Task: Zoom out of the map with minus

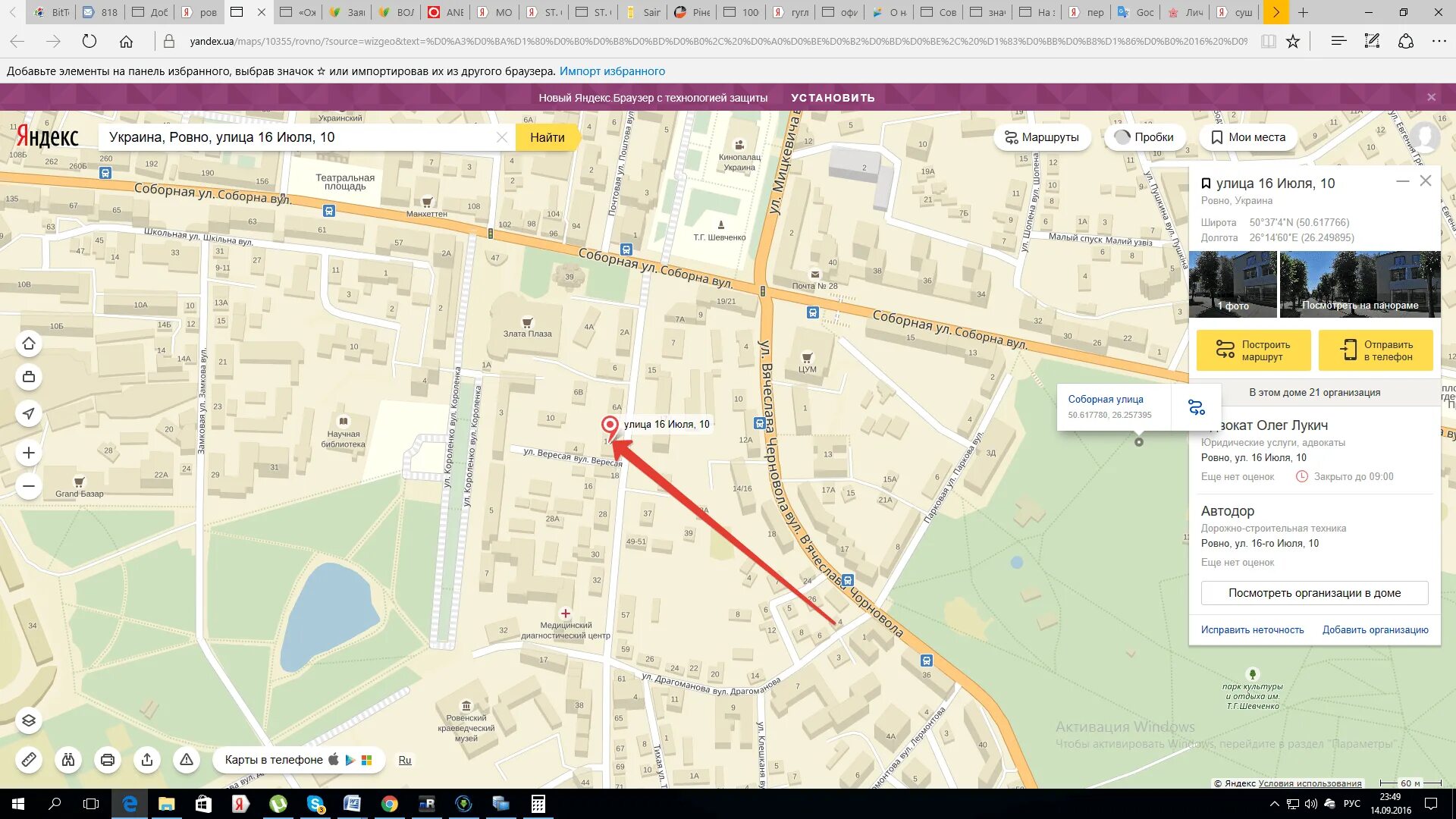Action: 29,486
